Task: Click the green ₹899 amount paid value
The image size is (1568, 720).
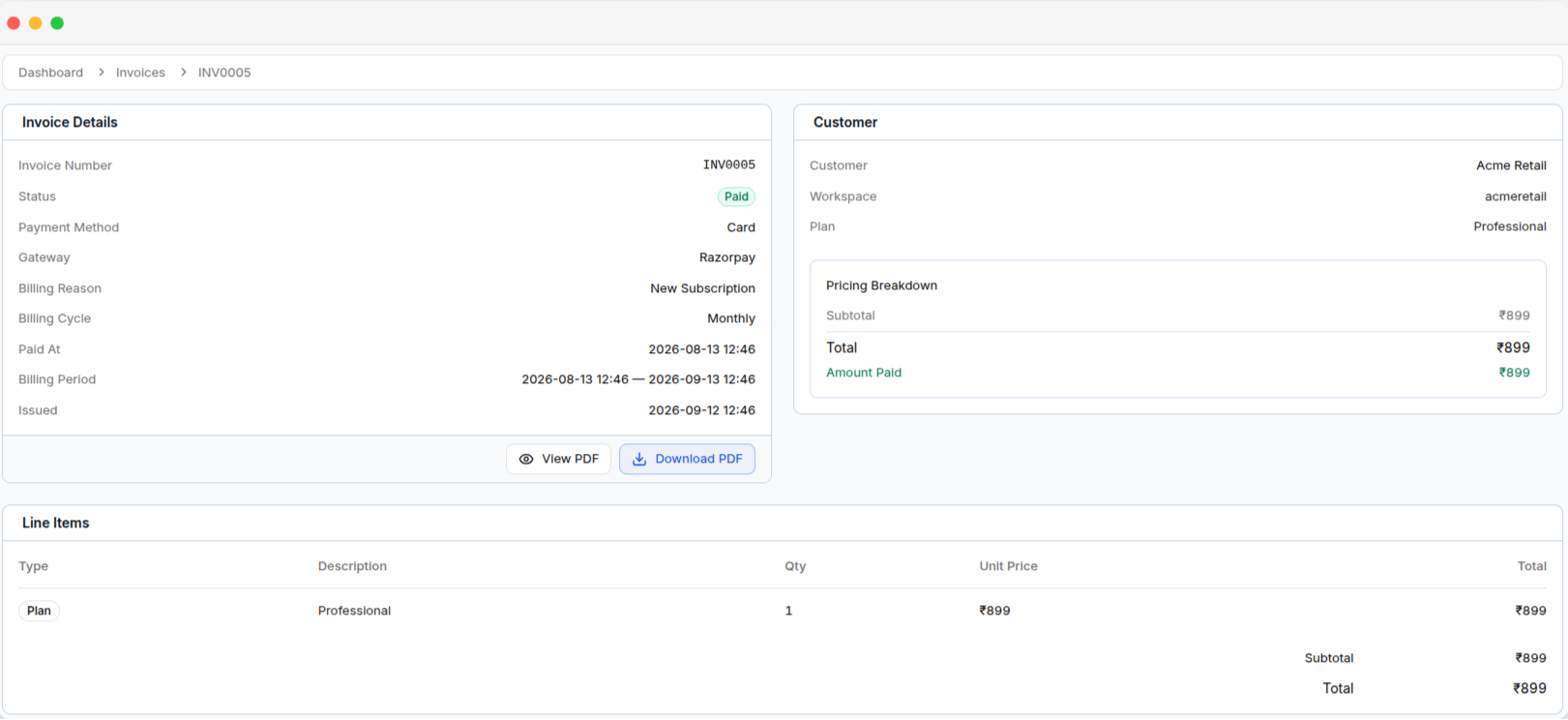Action: (1515, 373)
